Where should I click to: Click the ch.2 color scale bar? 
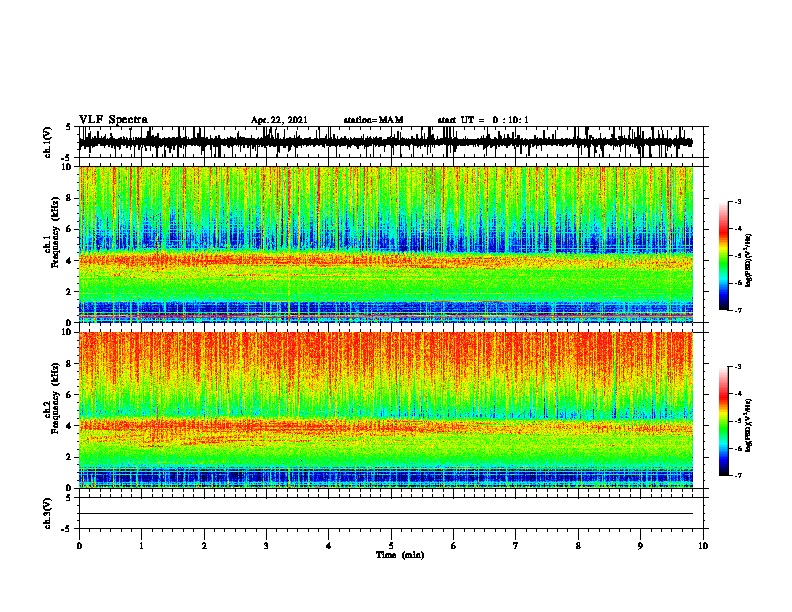pos(724,421)
